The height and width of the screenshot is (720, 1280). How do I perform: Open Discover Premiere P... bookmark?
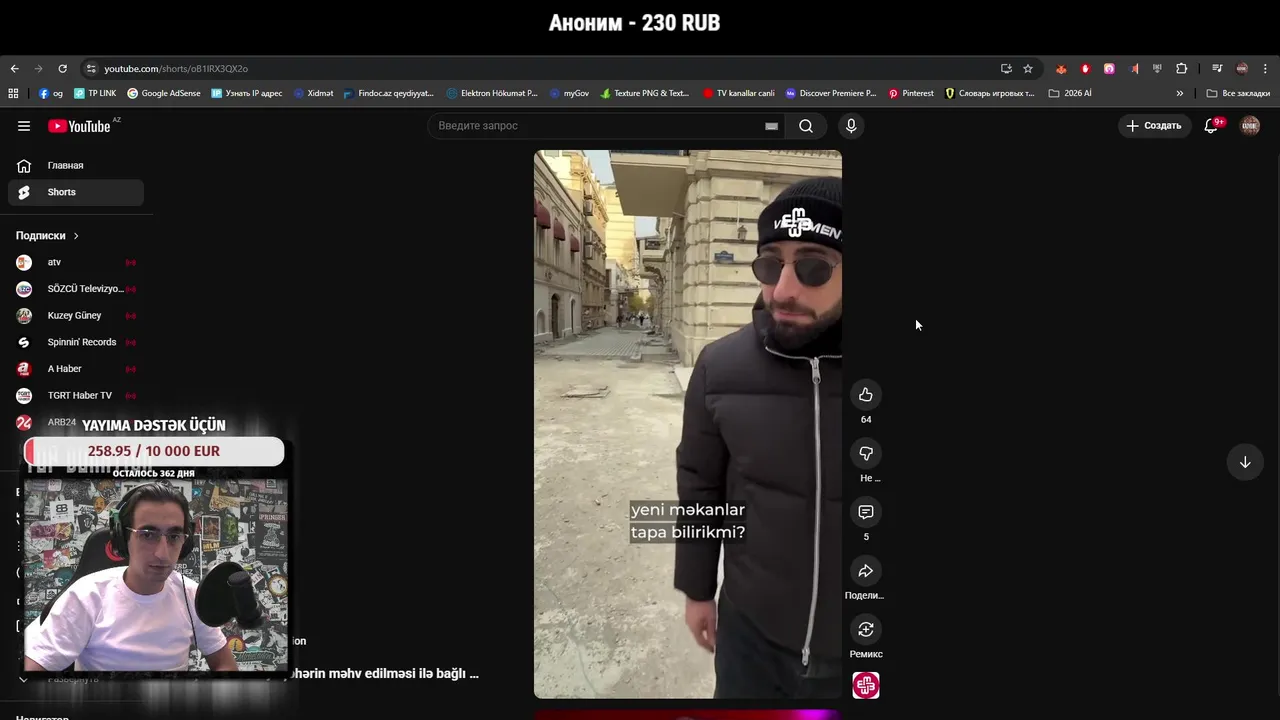(831, 93)
